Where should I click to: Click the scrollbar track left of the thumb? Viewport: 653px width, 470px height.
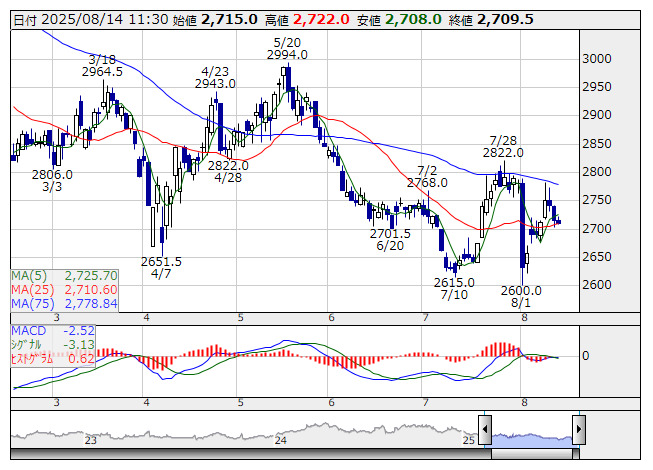251,454
